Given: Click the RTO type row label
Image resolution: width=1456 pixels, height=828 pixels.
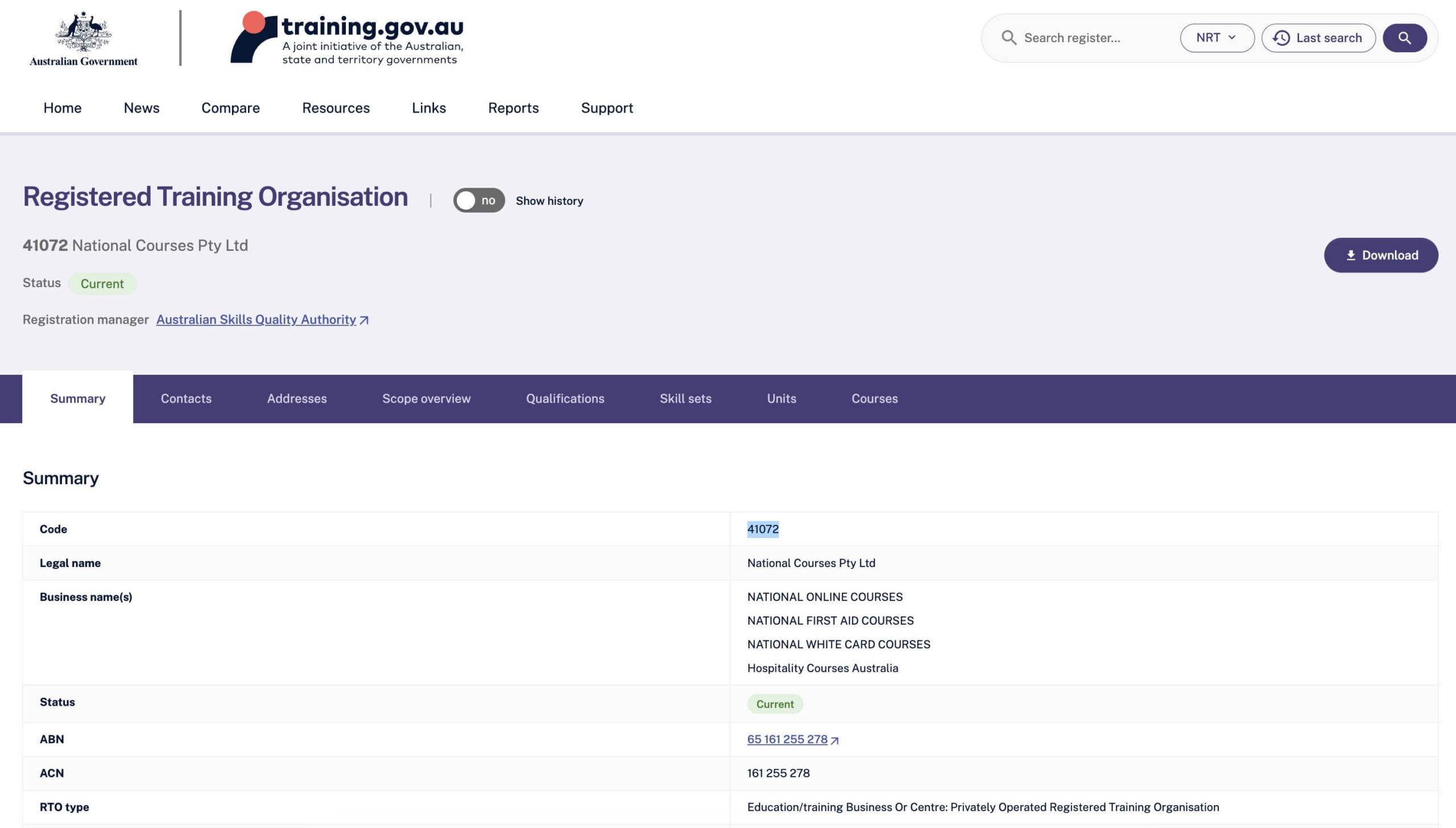Looking at the screenshot, I should click(x=64, y=808).
